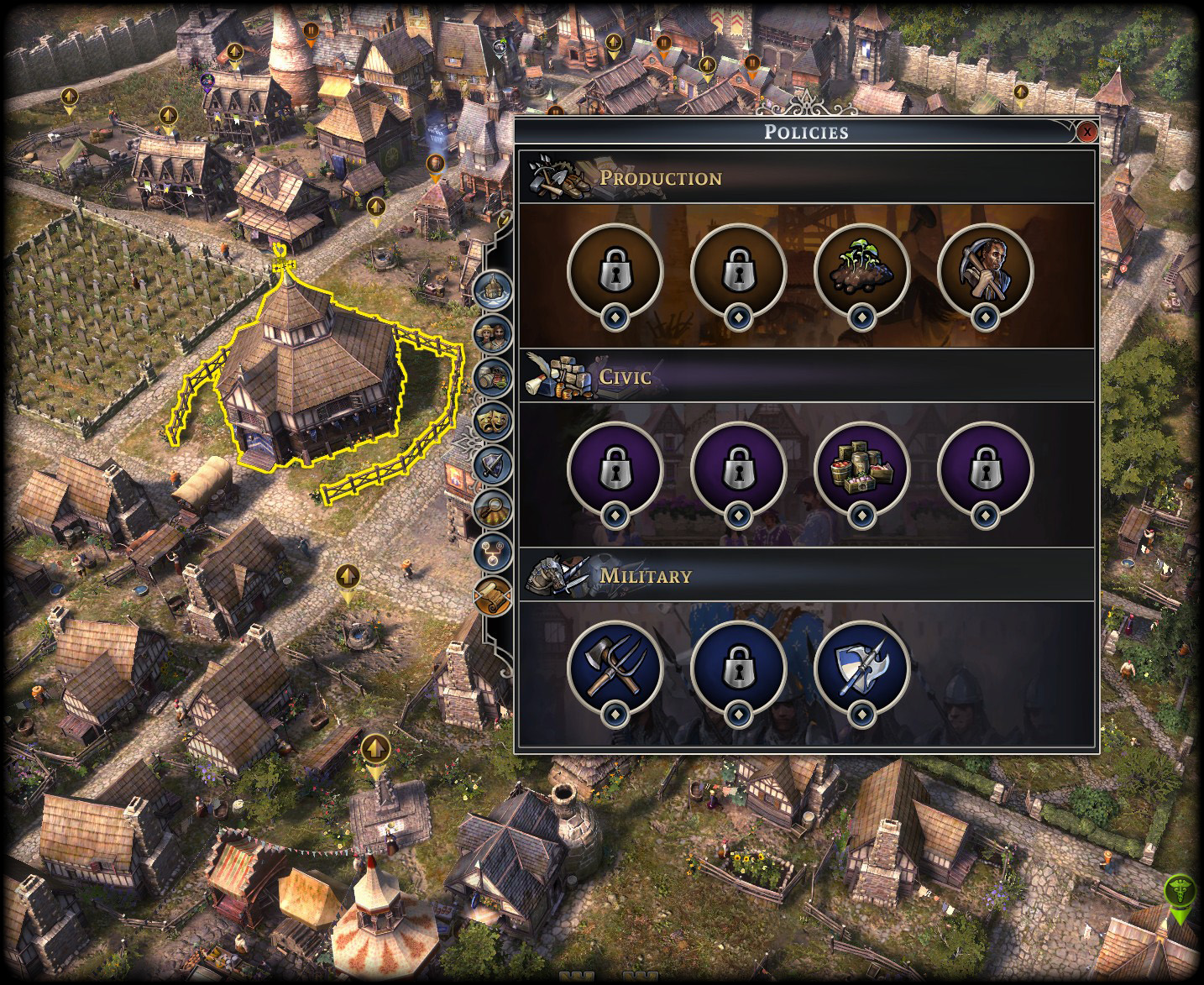
Task: Open the goods and barrels sidebar tab
Action: (493, 377)
